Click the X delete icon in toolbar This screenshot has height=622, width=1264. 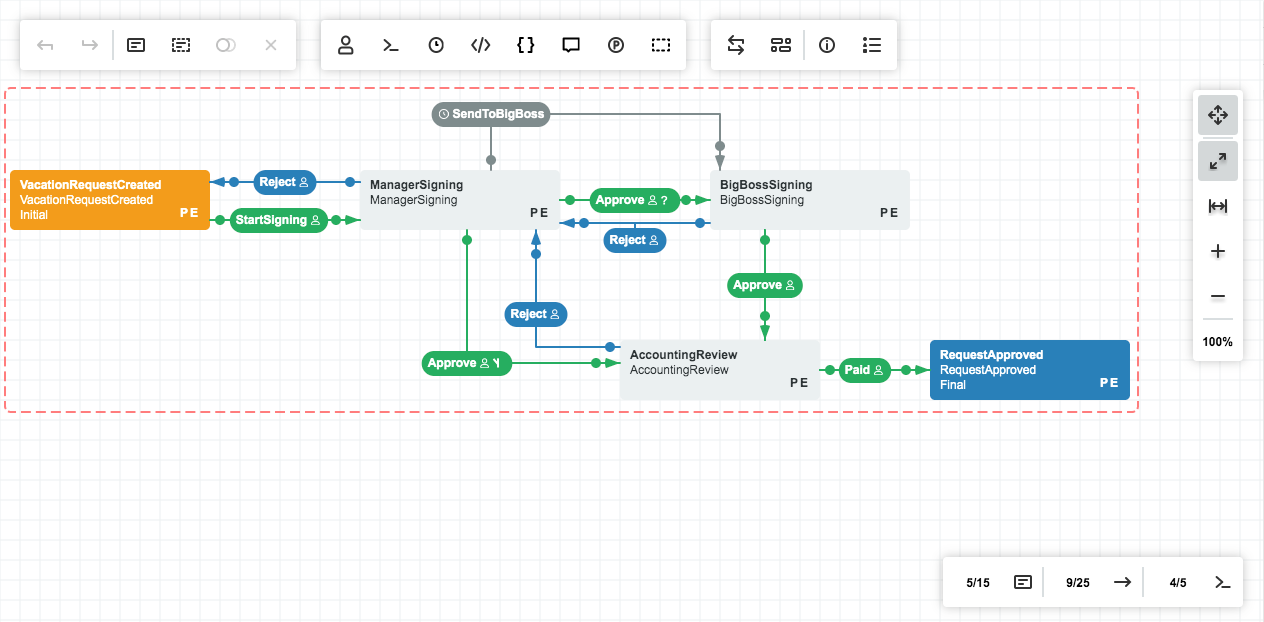pyautogui.click(x=271, y=45)
